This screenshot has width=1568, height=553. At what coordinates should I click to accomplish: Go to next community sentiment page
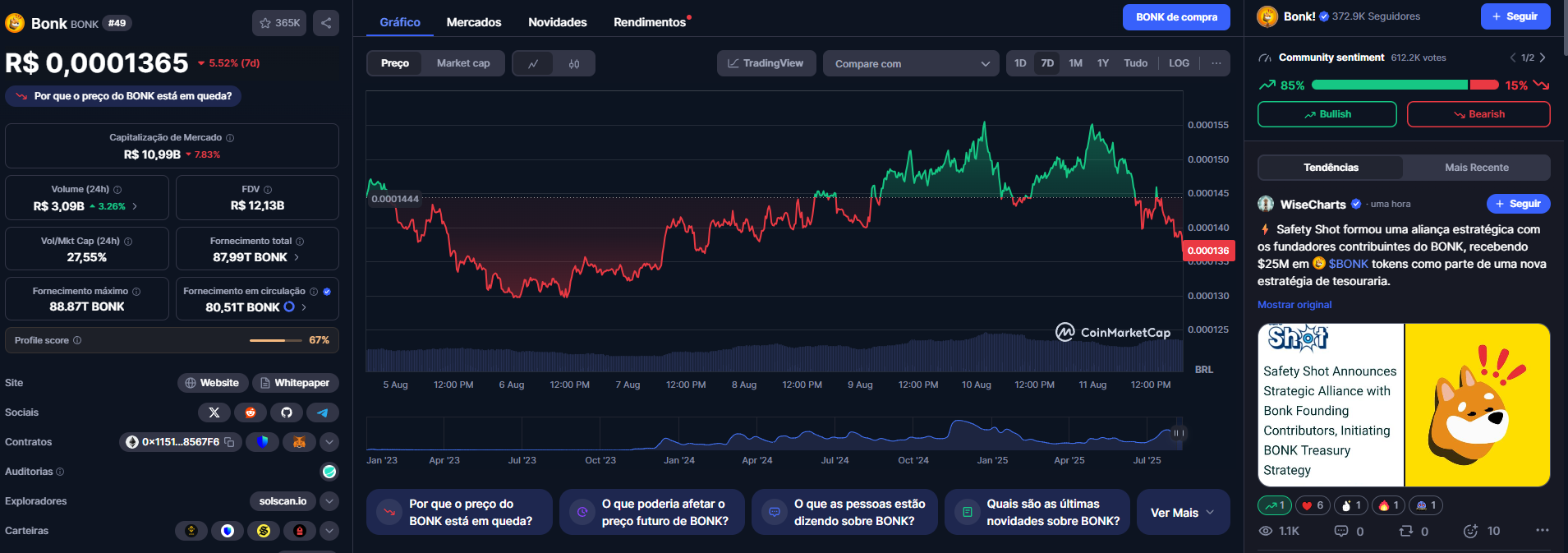pyautogui.click(x=1543, y=58)
